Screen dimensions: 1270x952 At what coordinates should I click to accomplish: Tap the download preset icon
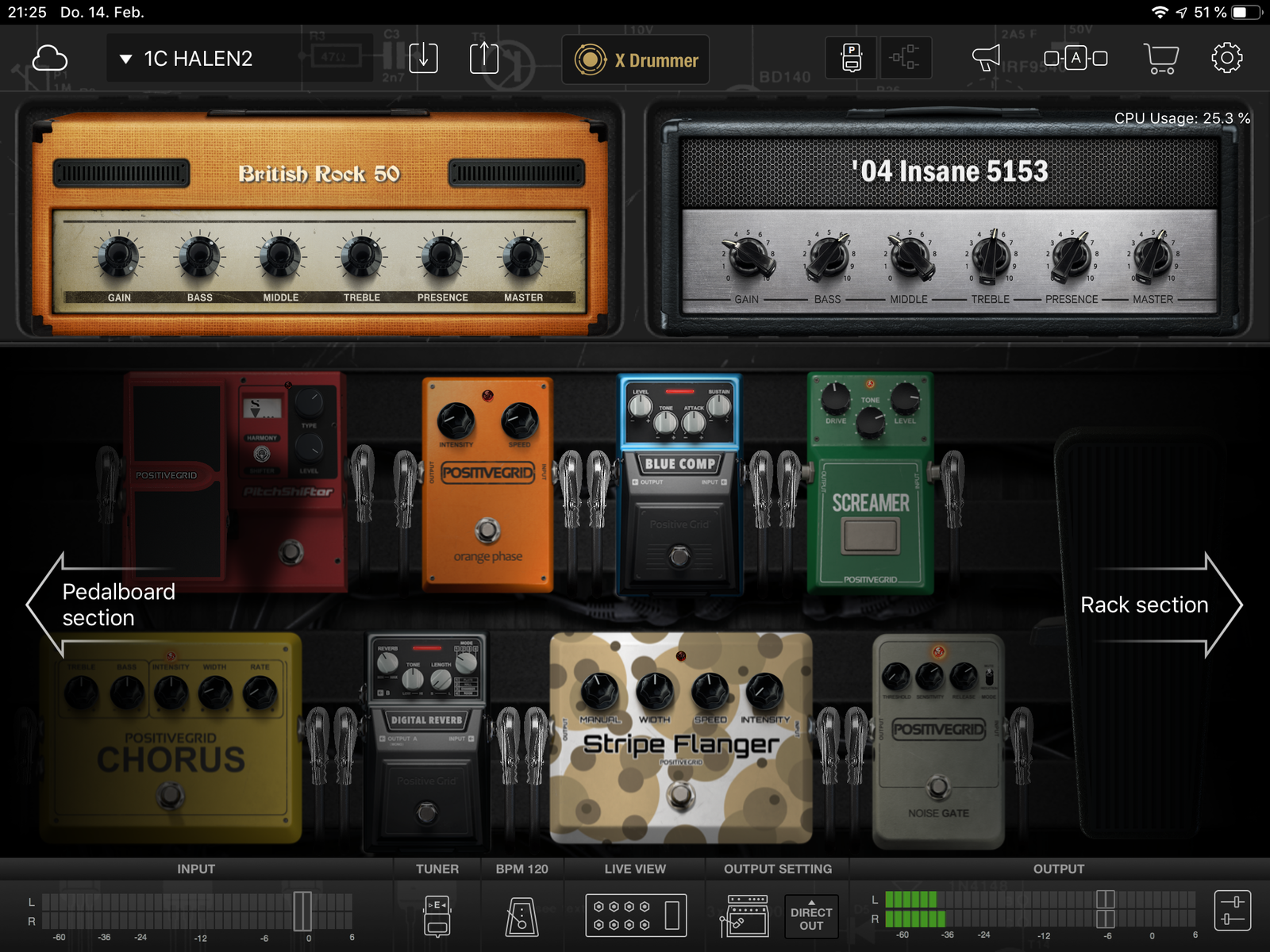pyautogui.click(x=423, y=58)
